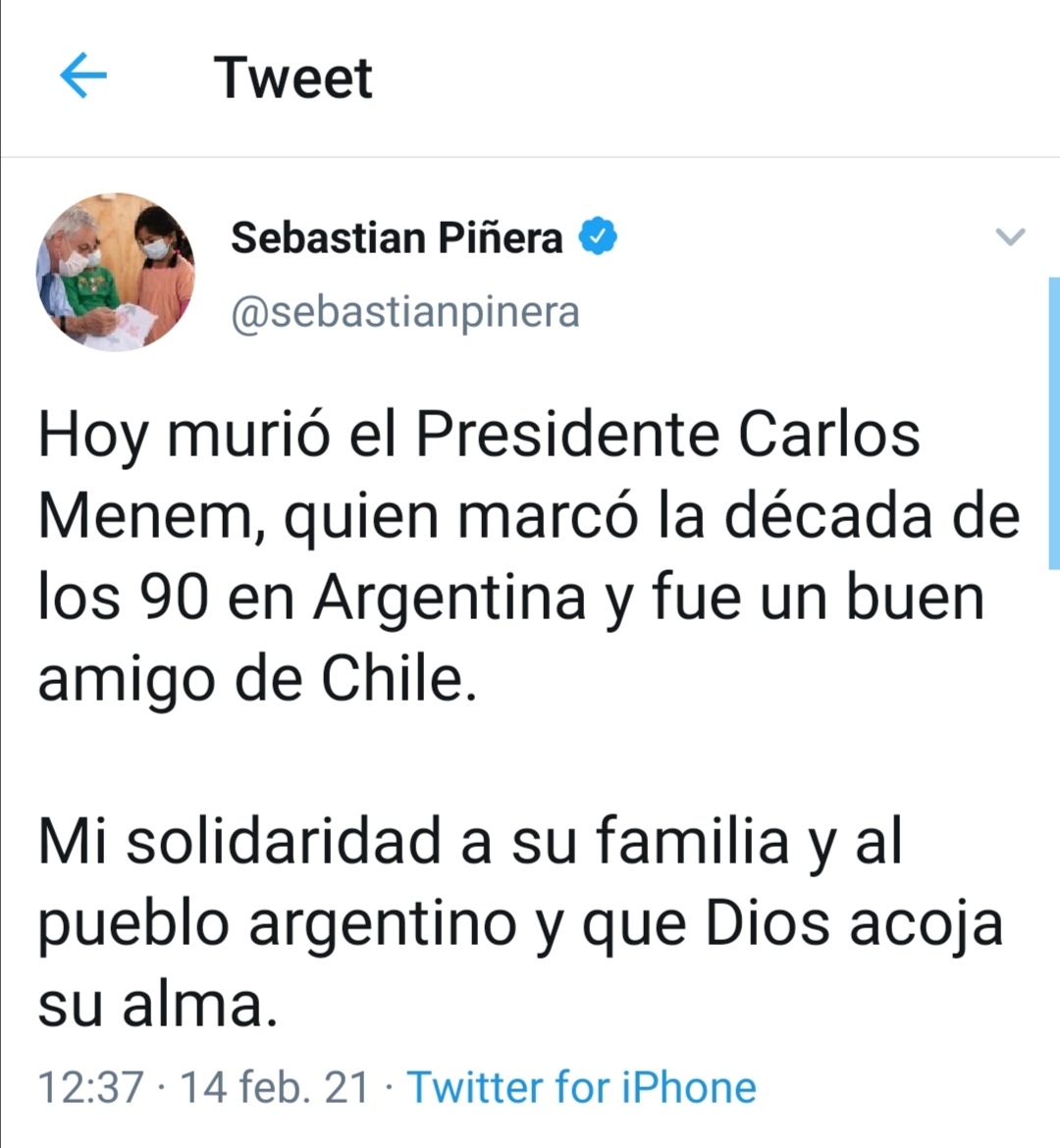Screen dimensions: 1060x1148
Task: Click the closing words 'su alma.'
Action: tap(158, 1005)
